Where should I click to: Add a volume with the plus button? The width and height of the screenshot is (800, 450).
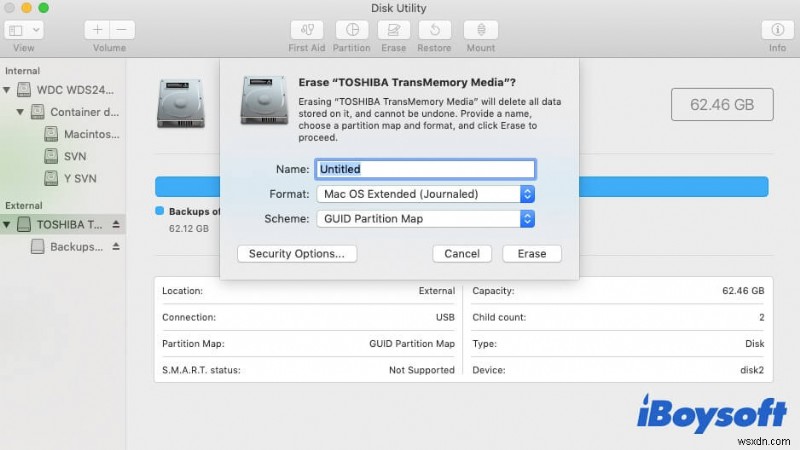(x=97, y=30)
